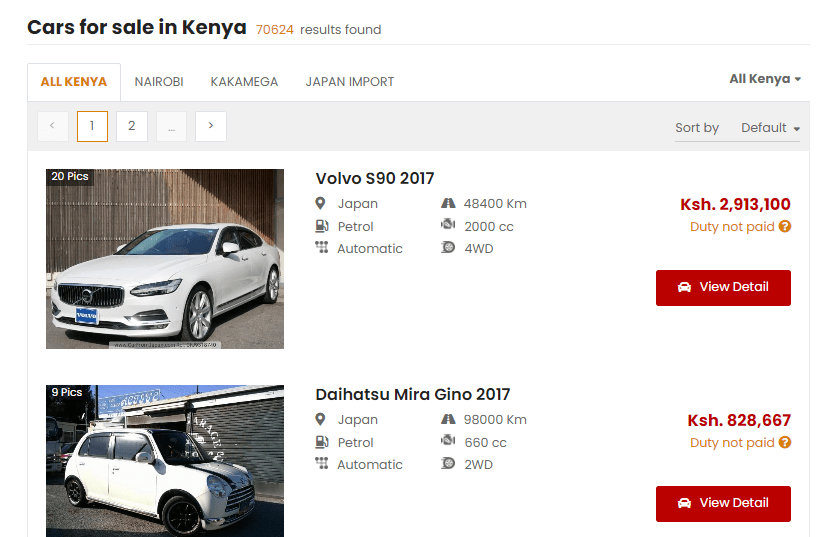Select page 1 in pagination

point(92,126)
